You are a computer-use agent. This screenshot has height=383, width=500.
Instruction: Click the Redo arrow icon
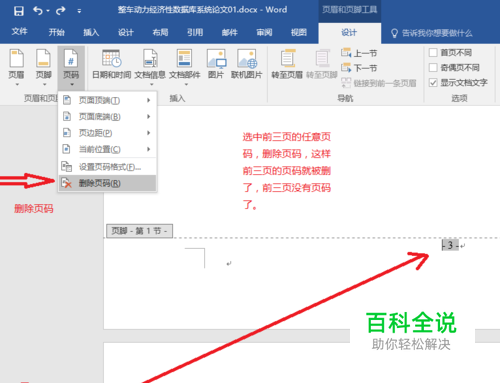tap(60, 11)
